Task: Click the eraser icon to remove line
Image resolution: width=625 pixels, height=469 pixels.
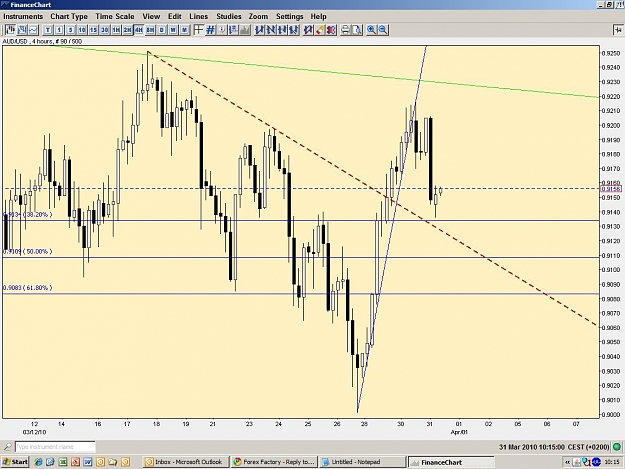Action: point(320,30)
